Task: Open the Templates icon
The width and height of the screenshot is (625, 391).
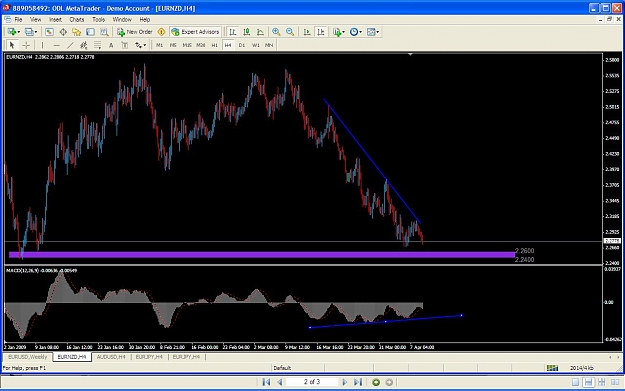Action: [371, 32]
